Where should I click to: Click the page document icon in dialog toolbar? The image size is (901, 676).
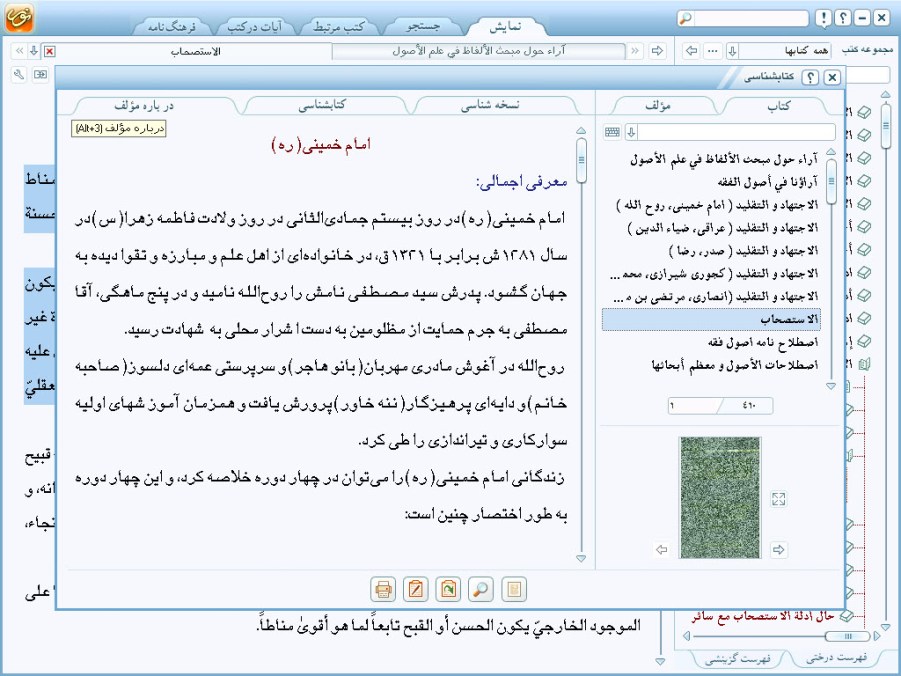(x=514, y=589)
